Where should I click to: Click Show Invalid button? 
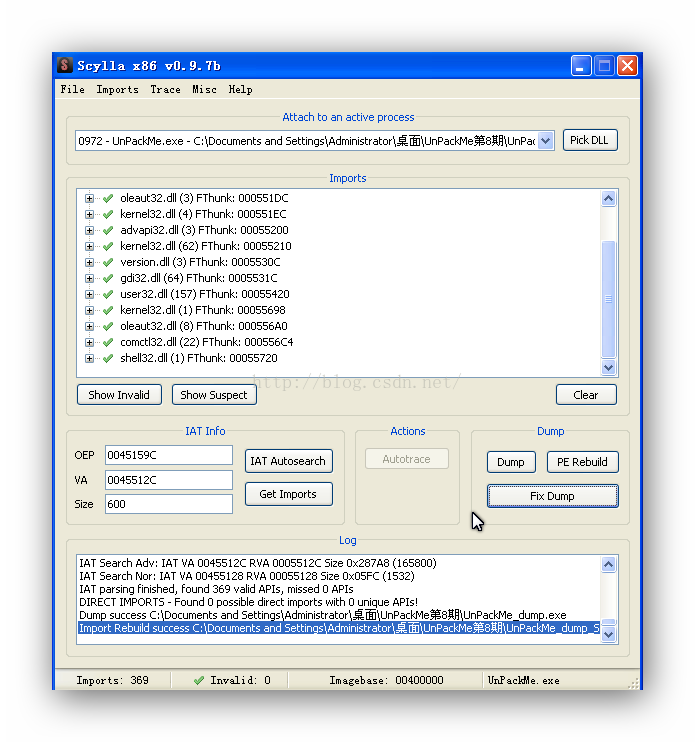tap(119, 395)
